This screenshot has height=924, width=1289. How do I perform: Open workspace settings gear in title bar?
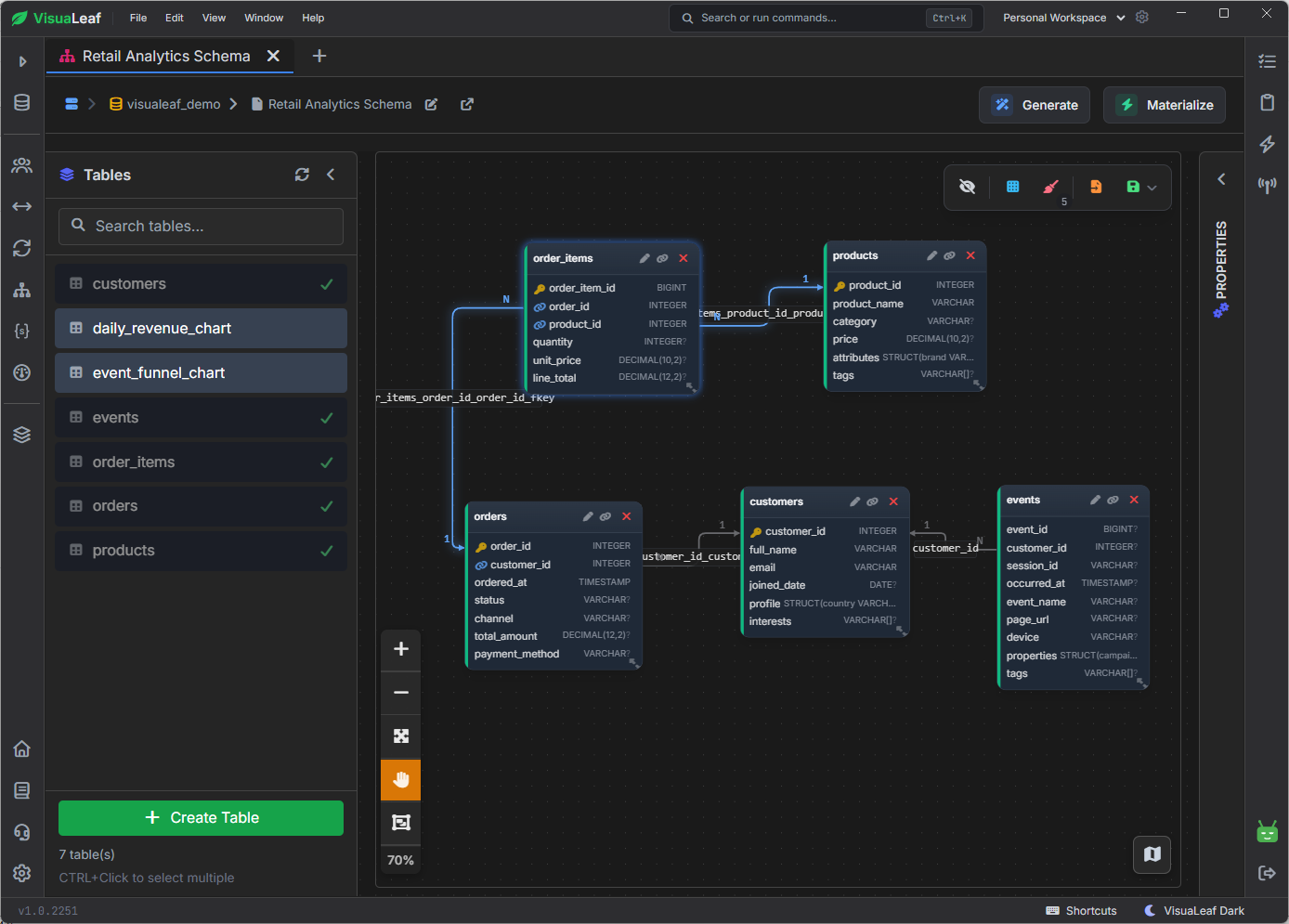(x=1142, y=17)
